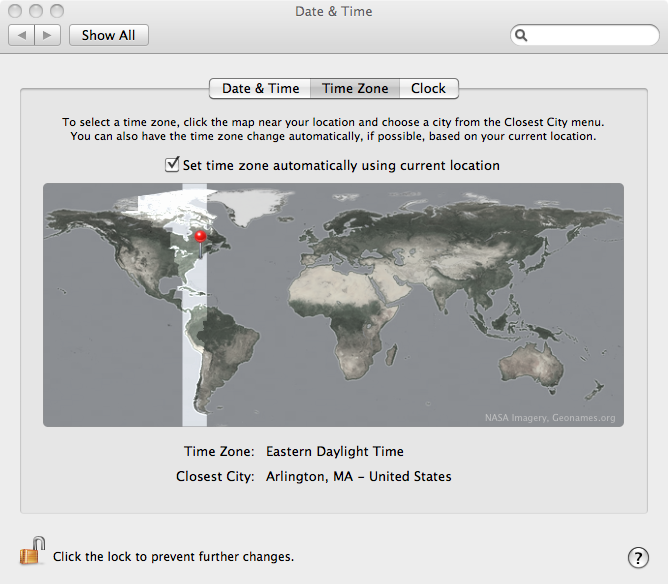Click the red location pin on map

click(x=200, y=237)
